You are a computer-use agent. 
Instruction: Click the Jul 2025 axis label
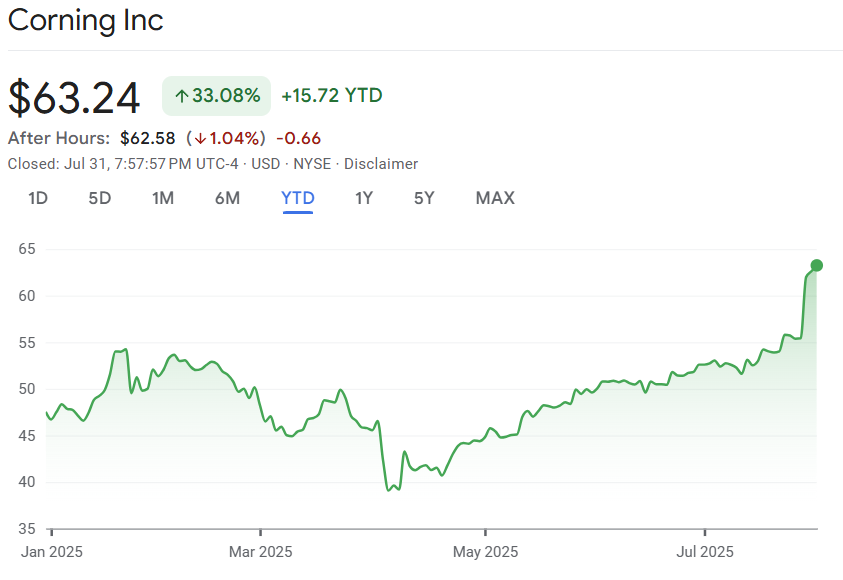tap(705, 552)
